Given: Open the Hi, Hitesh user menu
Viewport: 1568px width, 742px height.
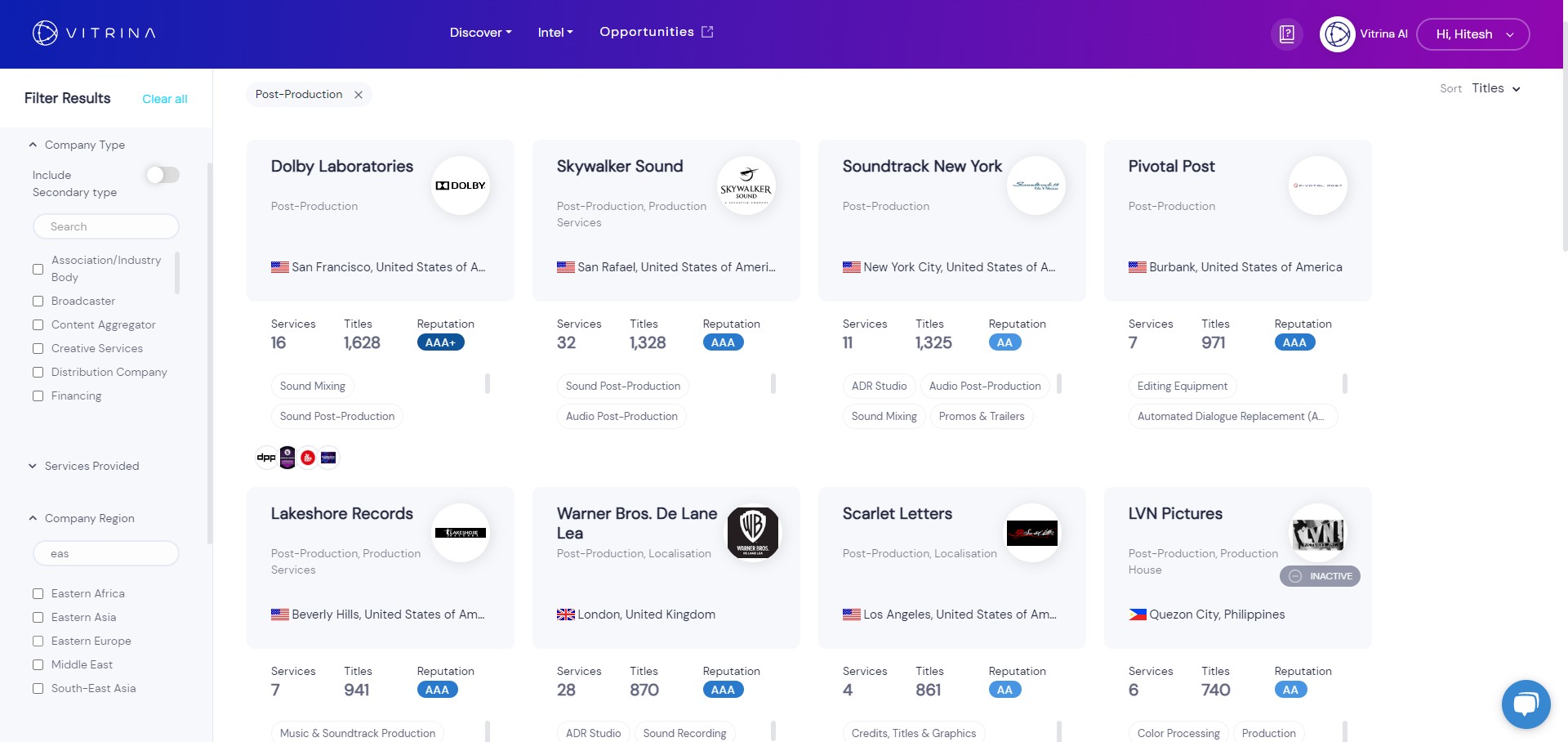Looking at the screenshot, I should (1472, 34).
